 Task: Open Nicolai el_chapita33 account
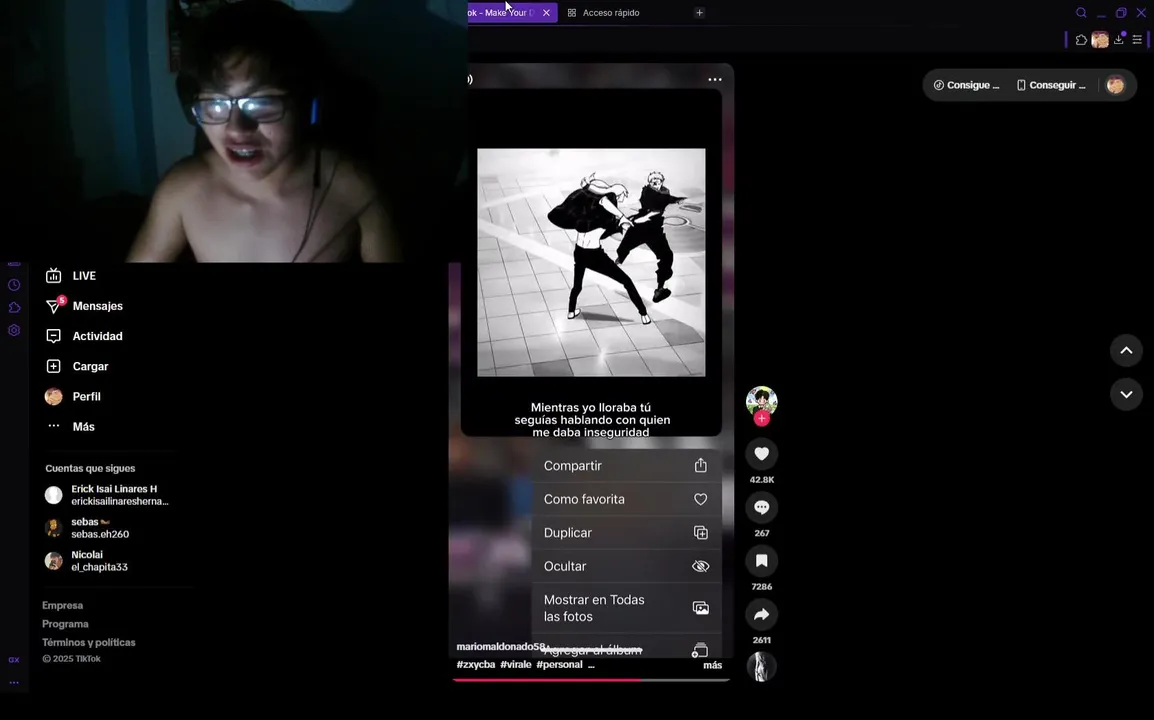click(x=86, y=562)
